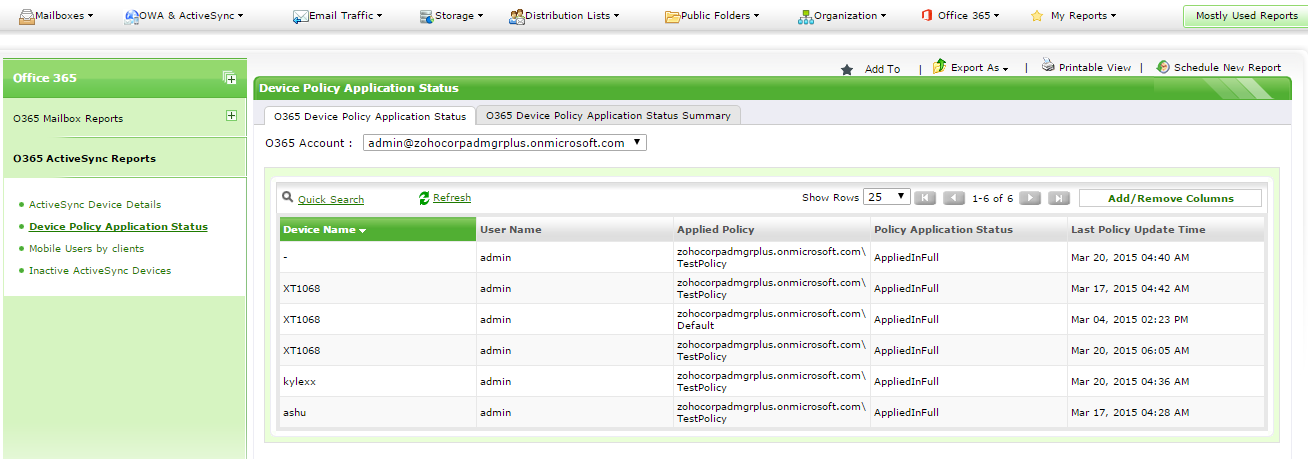Screen dimensions: 1308x459
Task: Click the Office 365 logo icon
Action: click(x=927, y=16)
